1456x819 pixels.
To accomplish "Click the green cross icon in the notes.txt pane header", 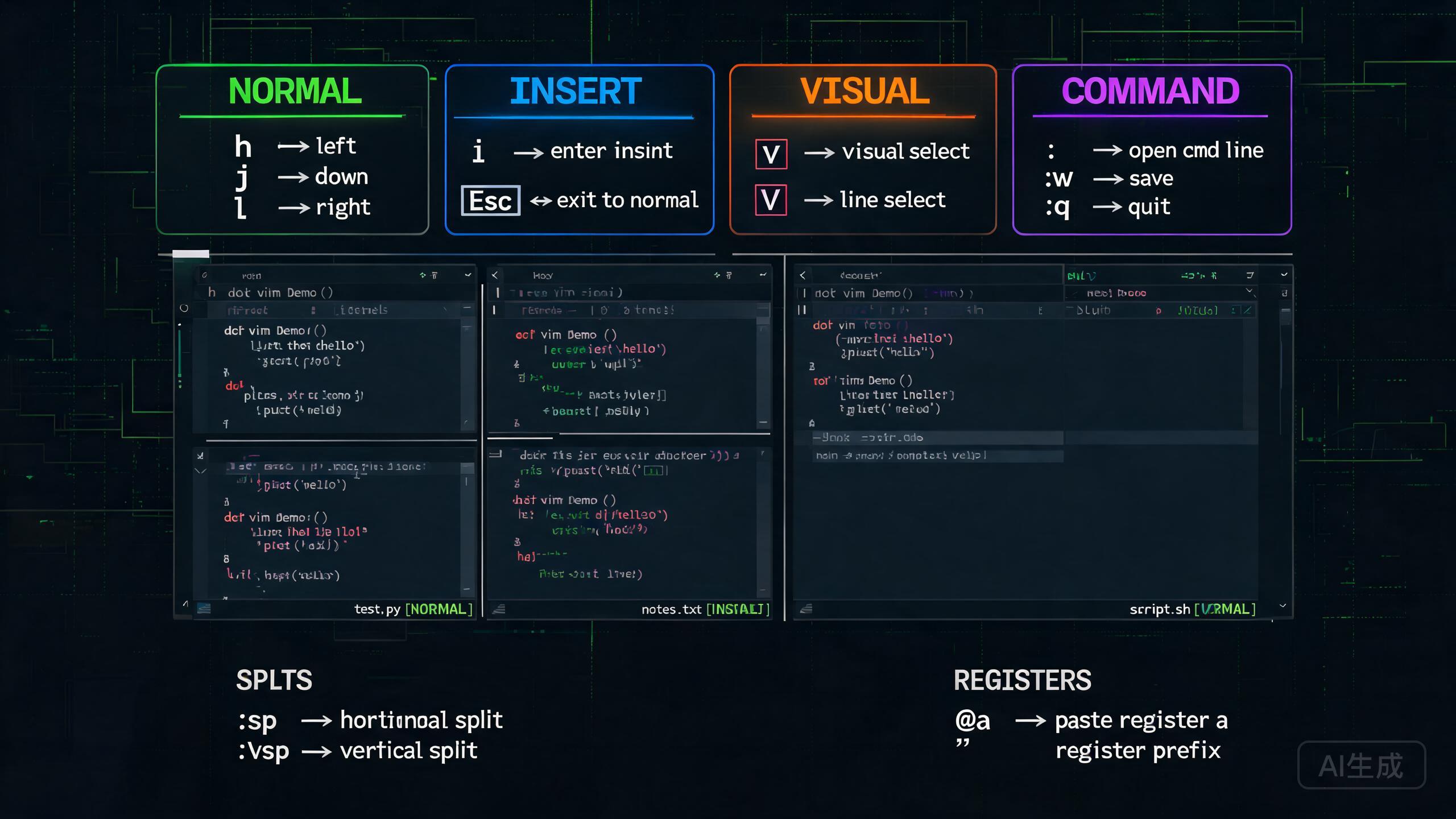I will pyautogui.click(x=717, y=275).
